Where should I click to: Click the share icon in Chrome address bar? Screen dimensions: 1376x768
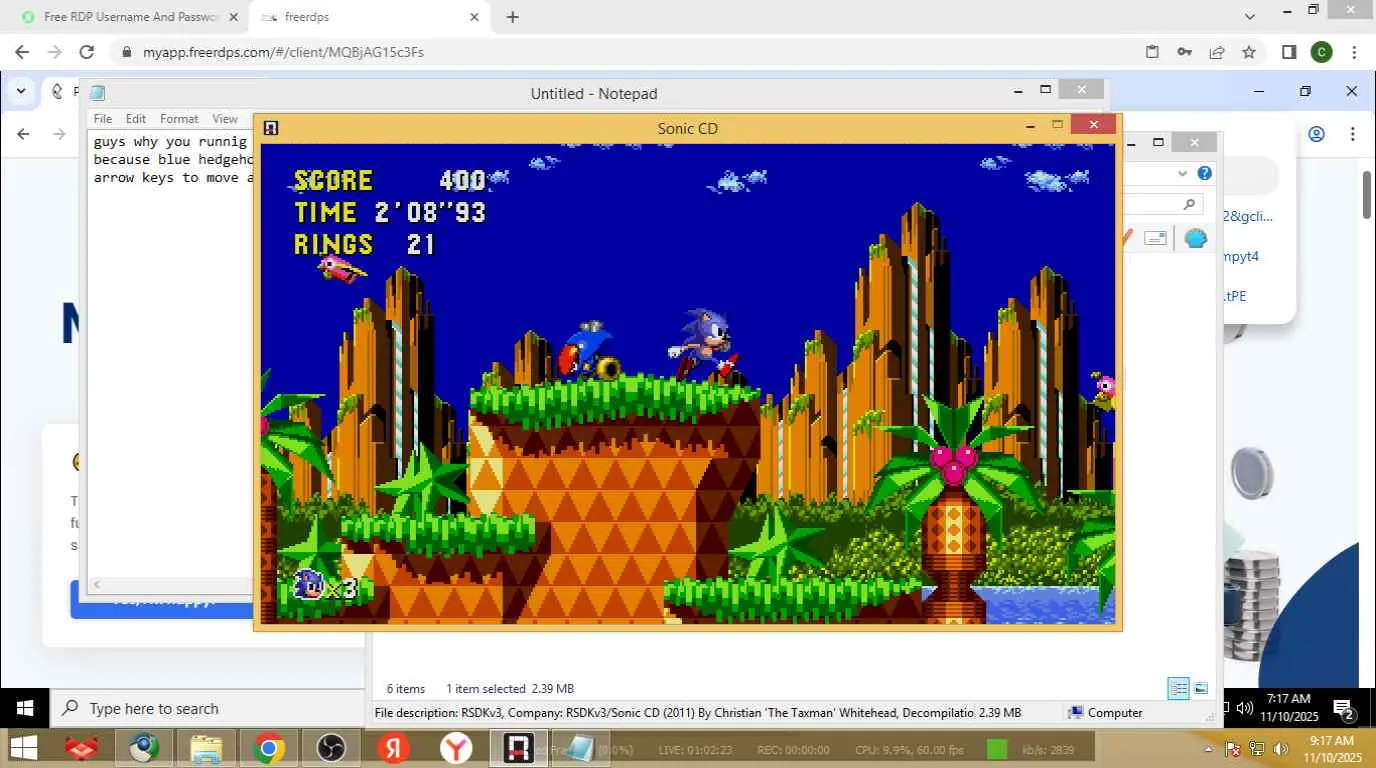(x=1217, y=52)
